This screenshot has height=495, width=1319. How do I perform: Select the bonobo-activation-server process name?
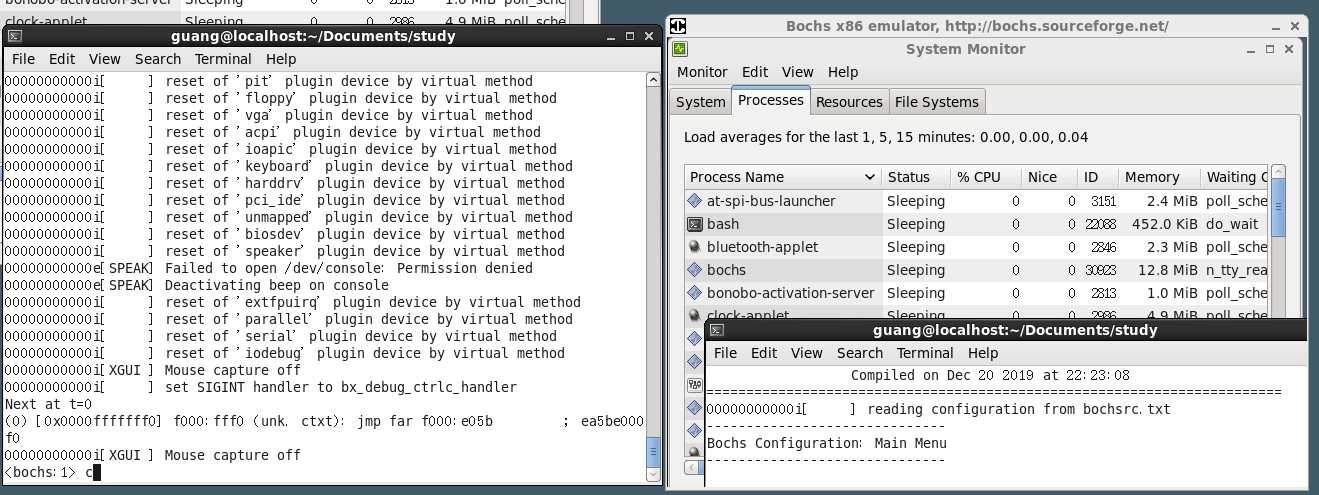click(x=790, y=293)
